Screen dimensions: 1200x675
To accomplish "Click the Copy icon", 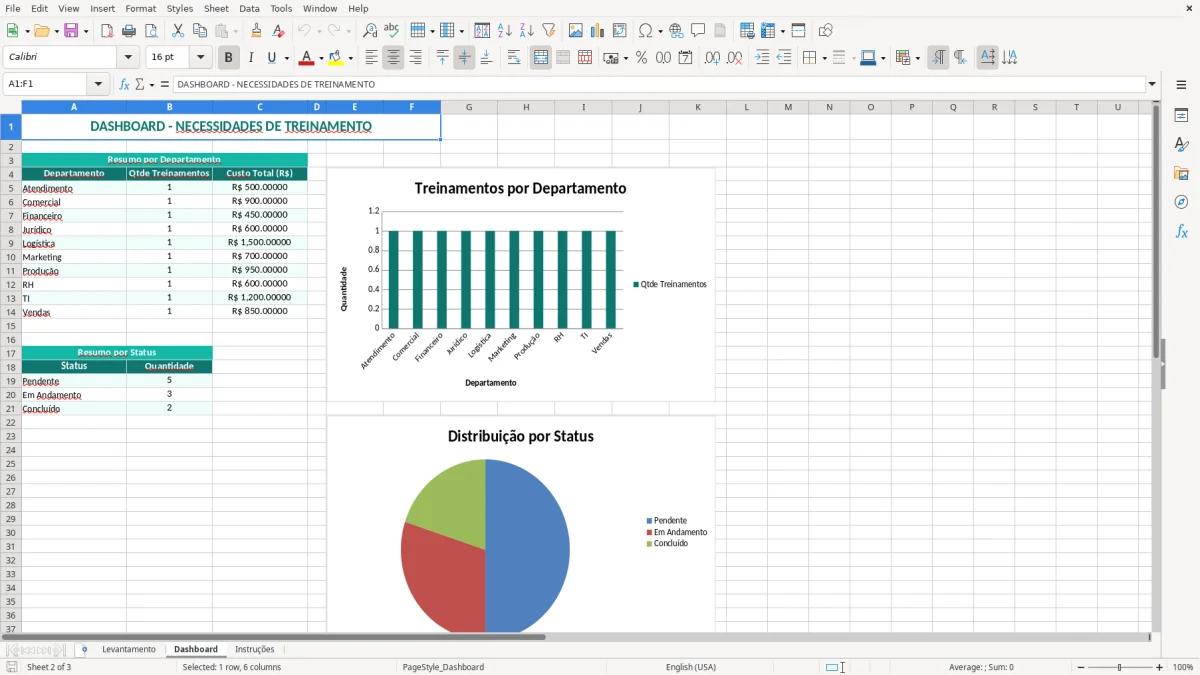I will (x=200, y=31).
